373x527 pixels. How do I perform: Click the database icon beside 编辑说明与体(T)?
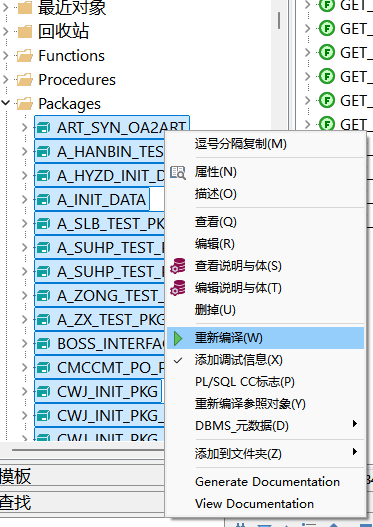178,288
